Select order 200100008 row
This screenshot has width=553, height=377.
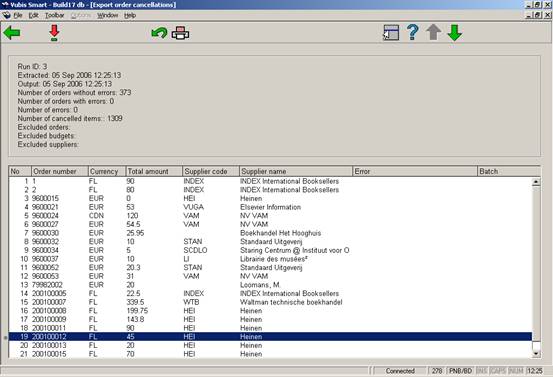(x=270, y=311)
